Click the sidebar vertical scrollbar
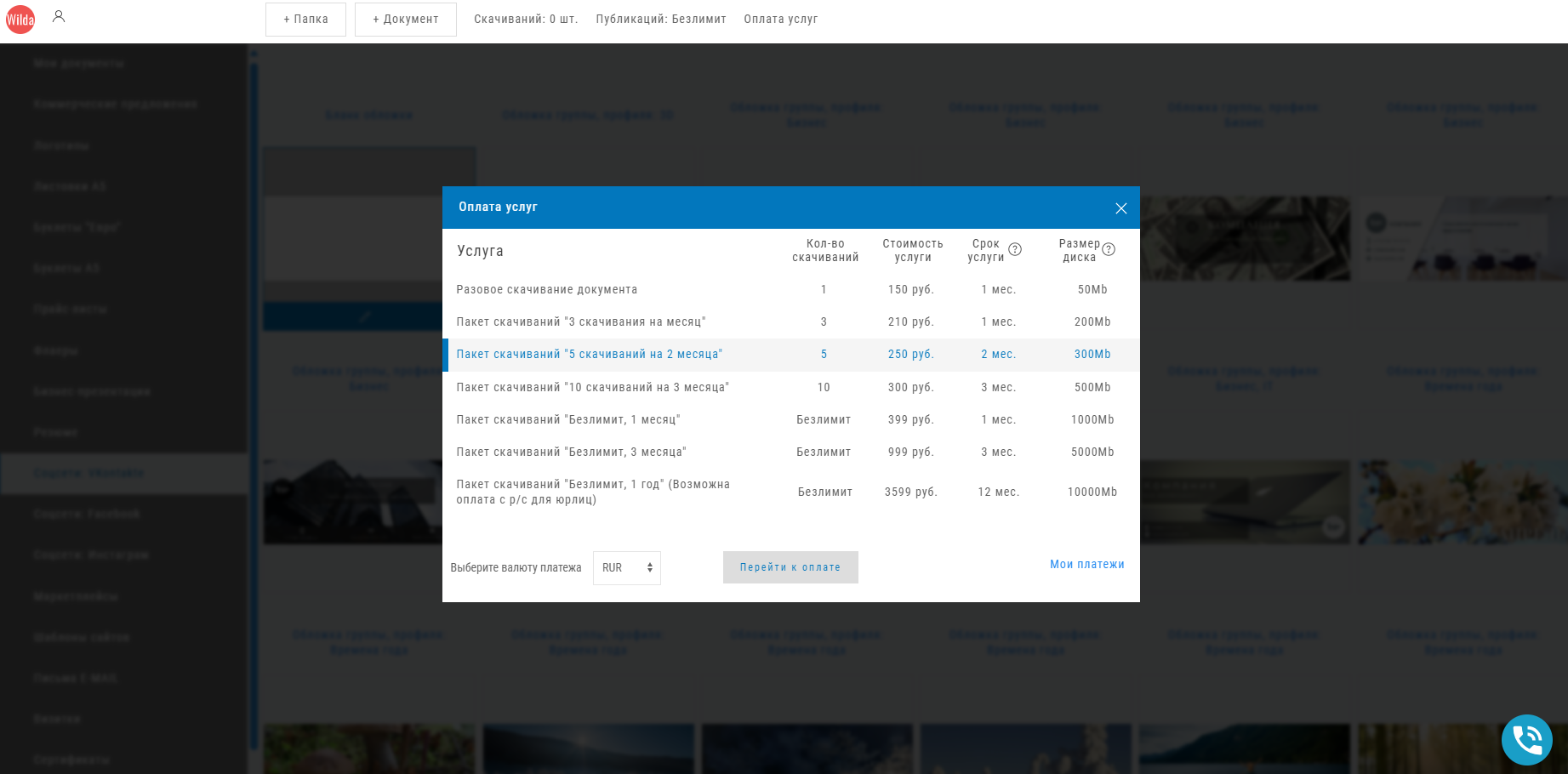The image size is (1568, 774). [253, 408]
